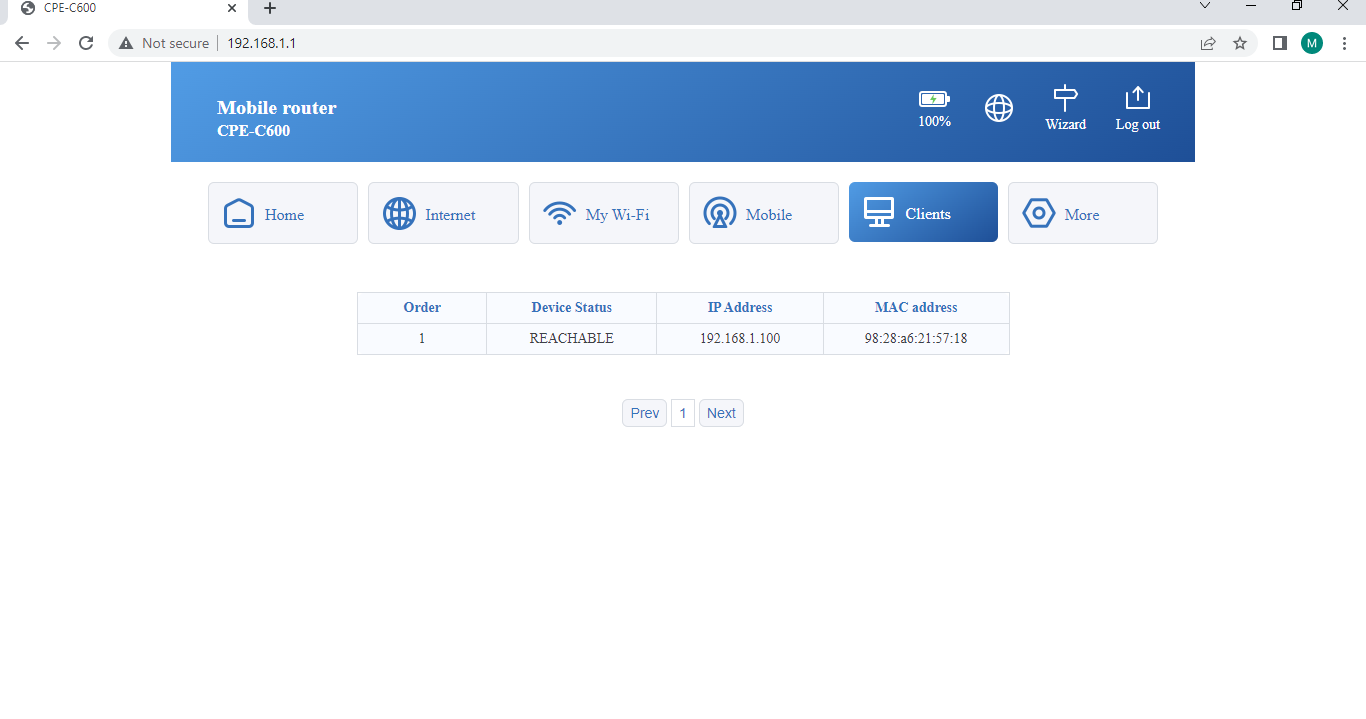Open the tab search dropdown arrow
Screen dimensions: 1366x719
coord(1205,6)
